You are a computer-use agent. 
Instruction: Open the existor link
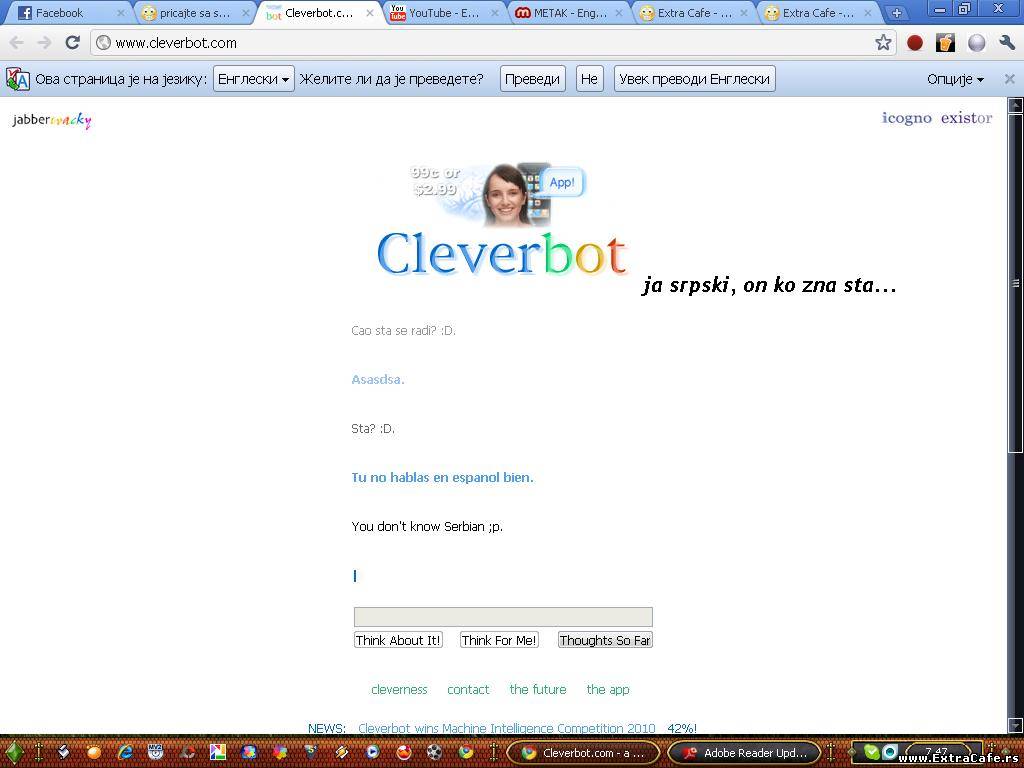[x=967, y=118]
